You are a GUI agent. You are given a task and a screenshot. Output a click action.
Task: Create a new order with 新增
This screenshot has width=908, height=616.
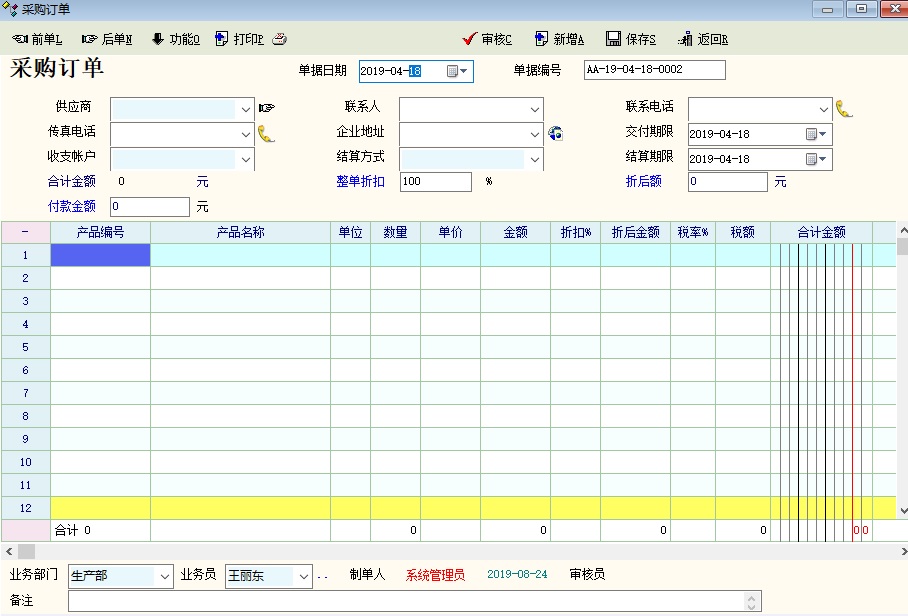[559, 39]
